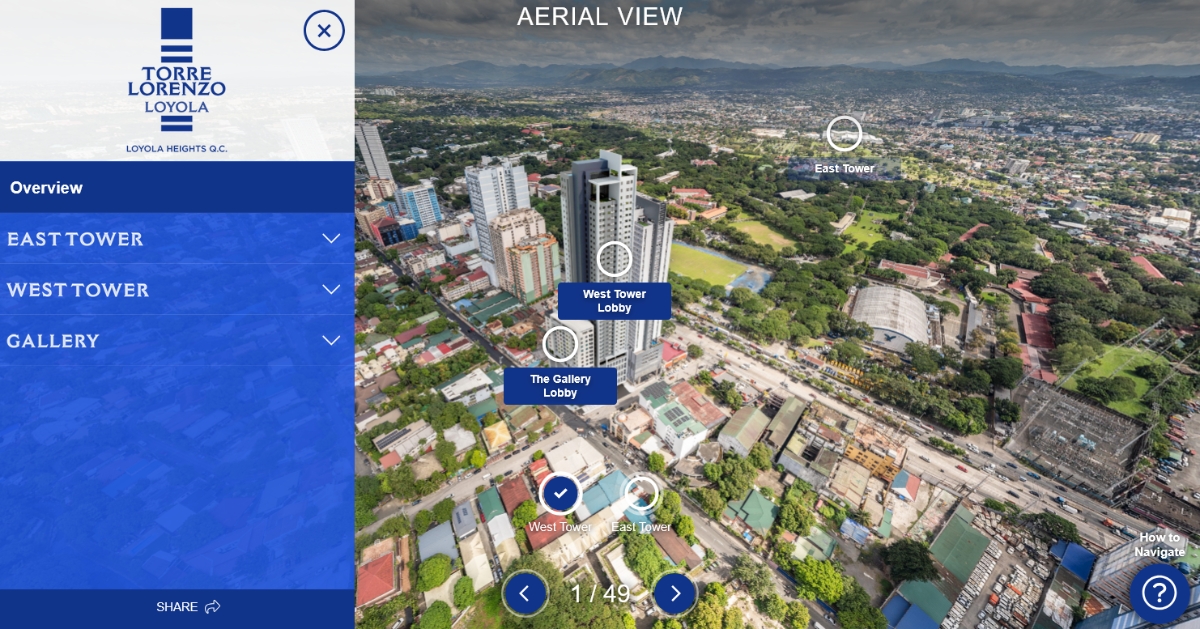Click The Gallery Lobby label
This screenshot has height=629, width=1200.
tap(560, 386)
